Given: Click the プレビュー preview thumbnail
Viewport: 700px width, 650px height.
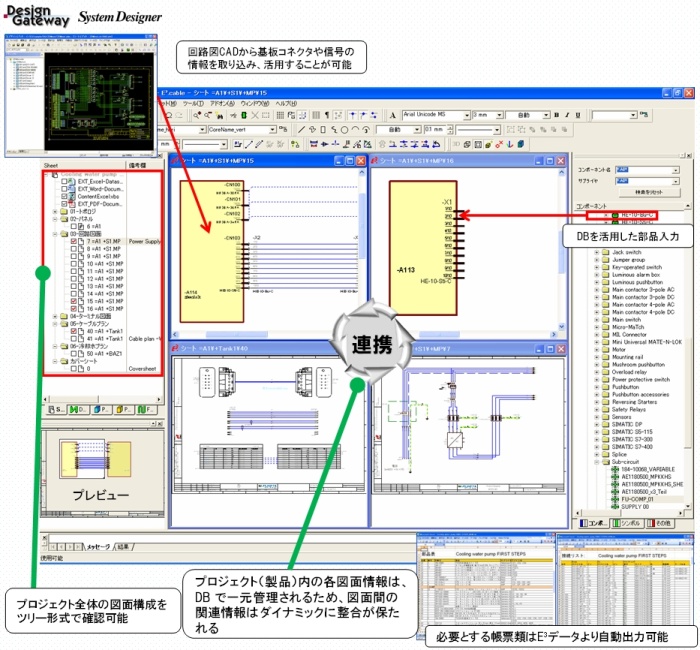Looking at the screenshot, I should point(102,472).
